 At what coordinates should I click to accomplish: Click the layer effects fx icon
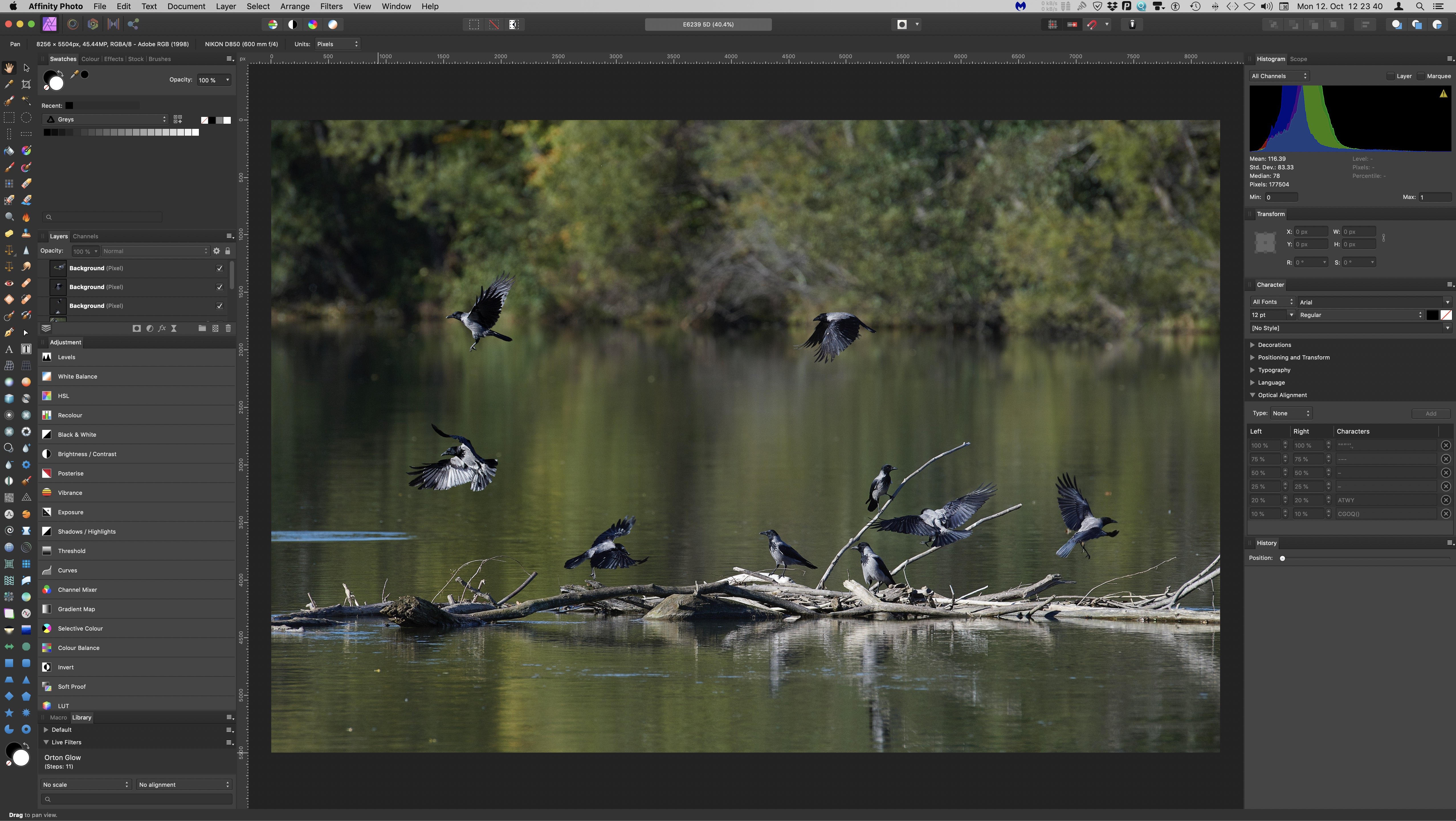click(x=162, y=328)
